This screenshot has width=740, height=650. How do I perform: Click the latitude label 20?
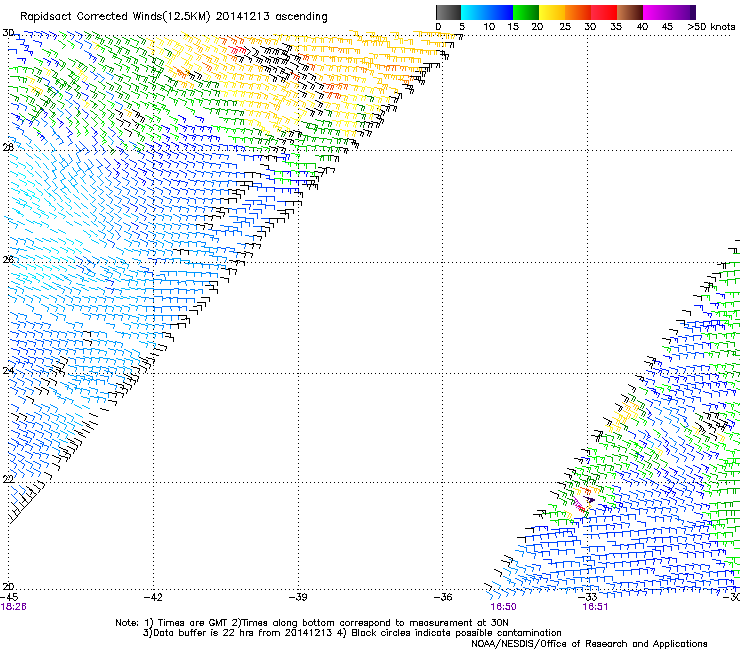pyautogui.click(x=8, y=586)
